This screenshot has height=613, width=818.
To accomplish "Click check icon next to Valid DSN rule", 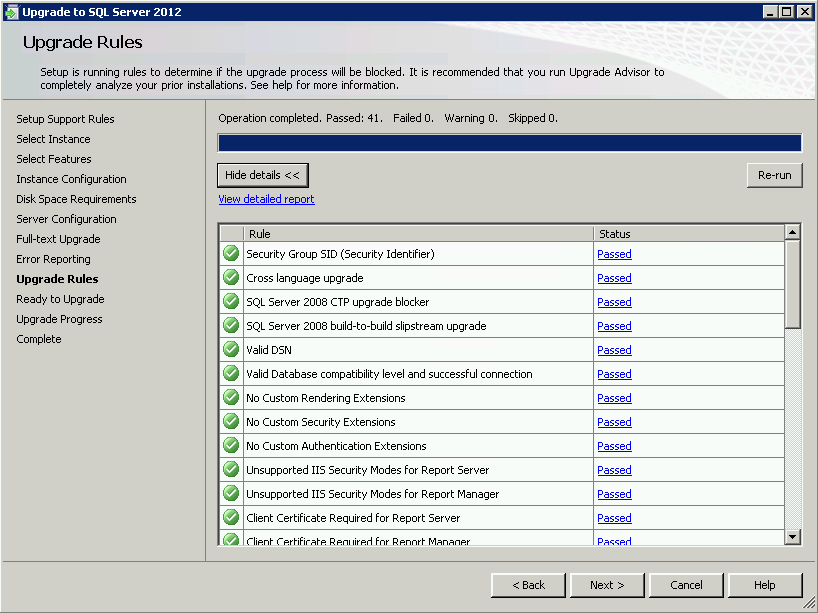I will click(x=231, y=350).
